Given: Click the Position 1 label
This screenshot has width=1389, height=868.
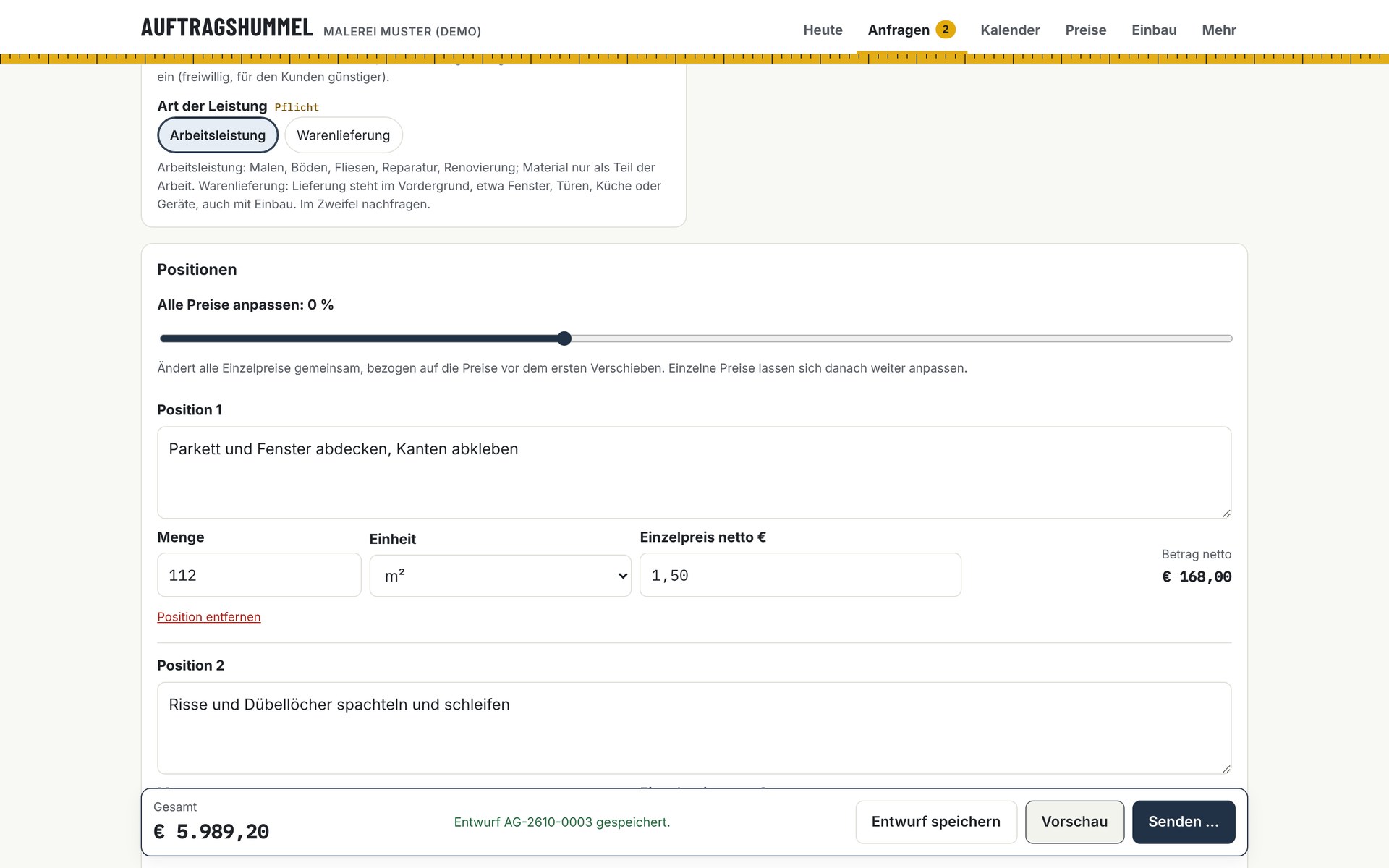Looking at the screenshot, I should (x=190, y=409).
